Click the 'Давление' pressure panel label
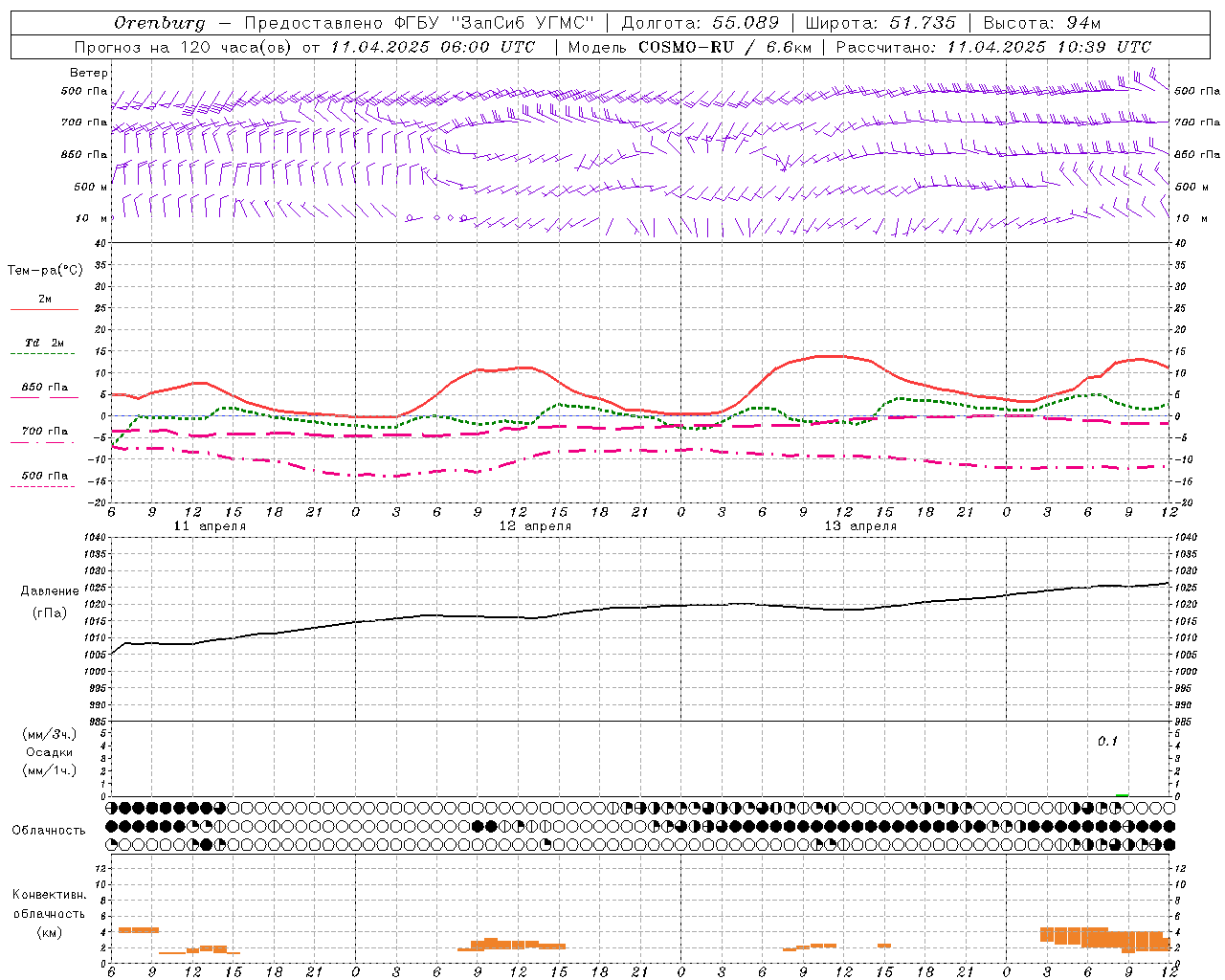The width and height of the screenshot is (1225, 980). click(x=50, y=591)
